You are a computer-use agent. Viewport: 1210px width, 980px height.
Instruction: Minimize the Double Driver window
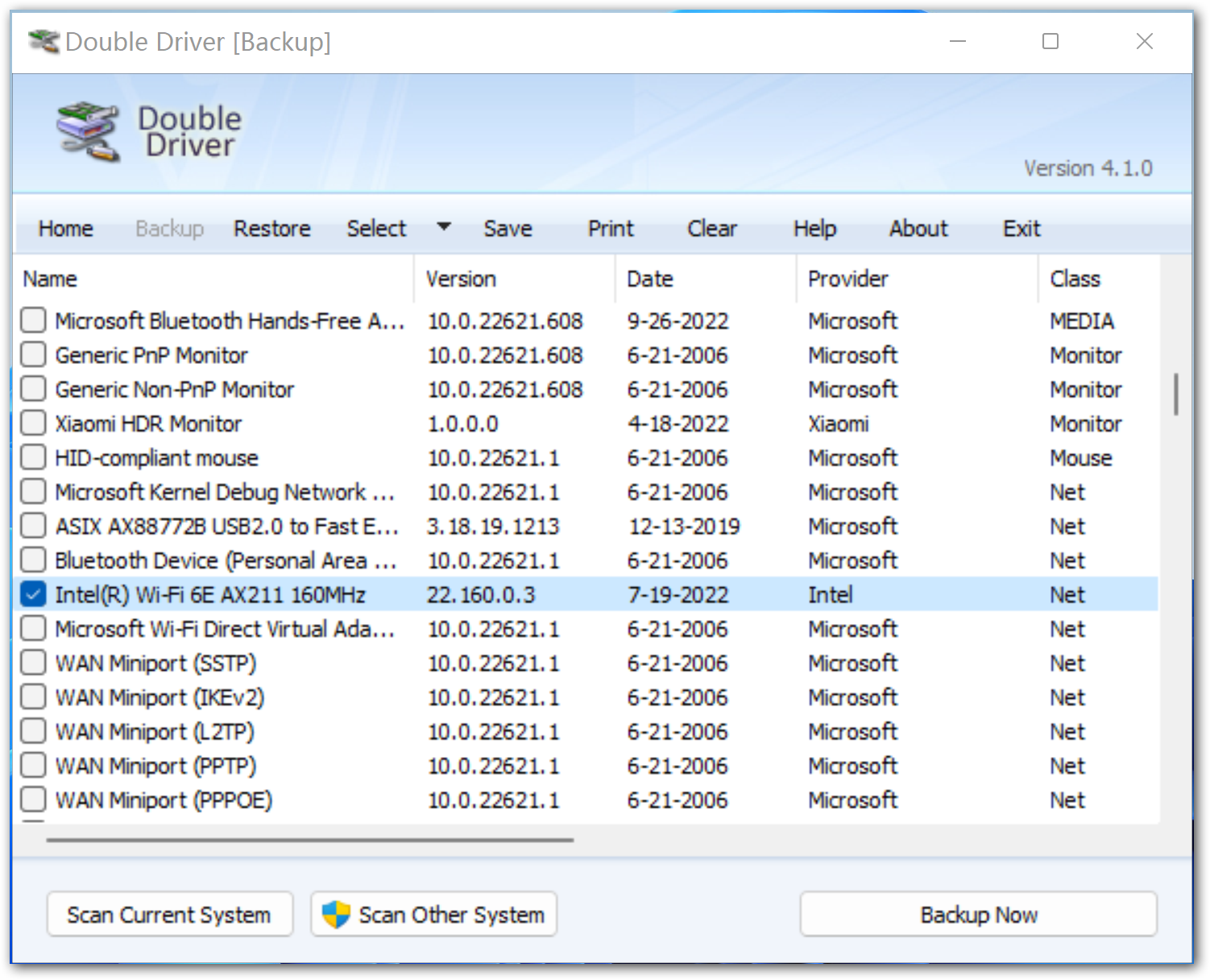[957, 41]
